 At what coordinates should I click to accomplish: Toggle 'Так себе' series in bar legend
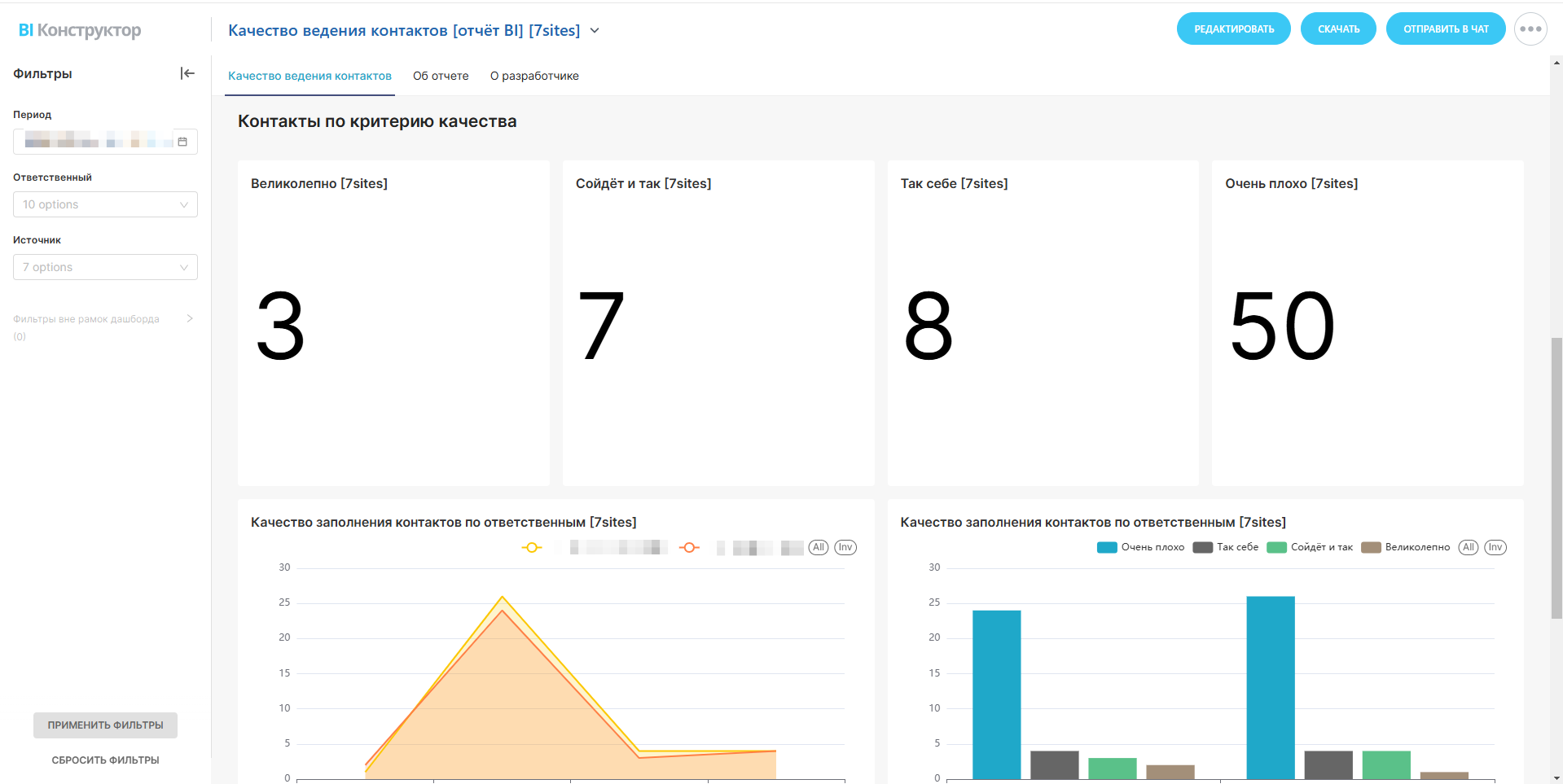click(x=1226, y=548)
